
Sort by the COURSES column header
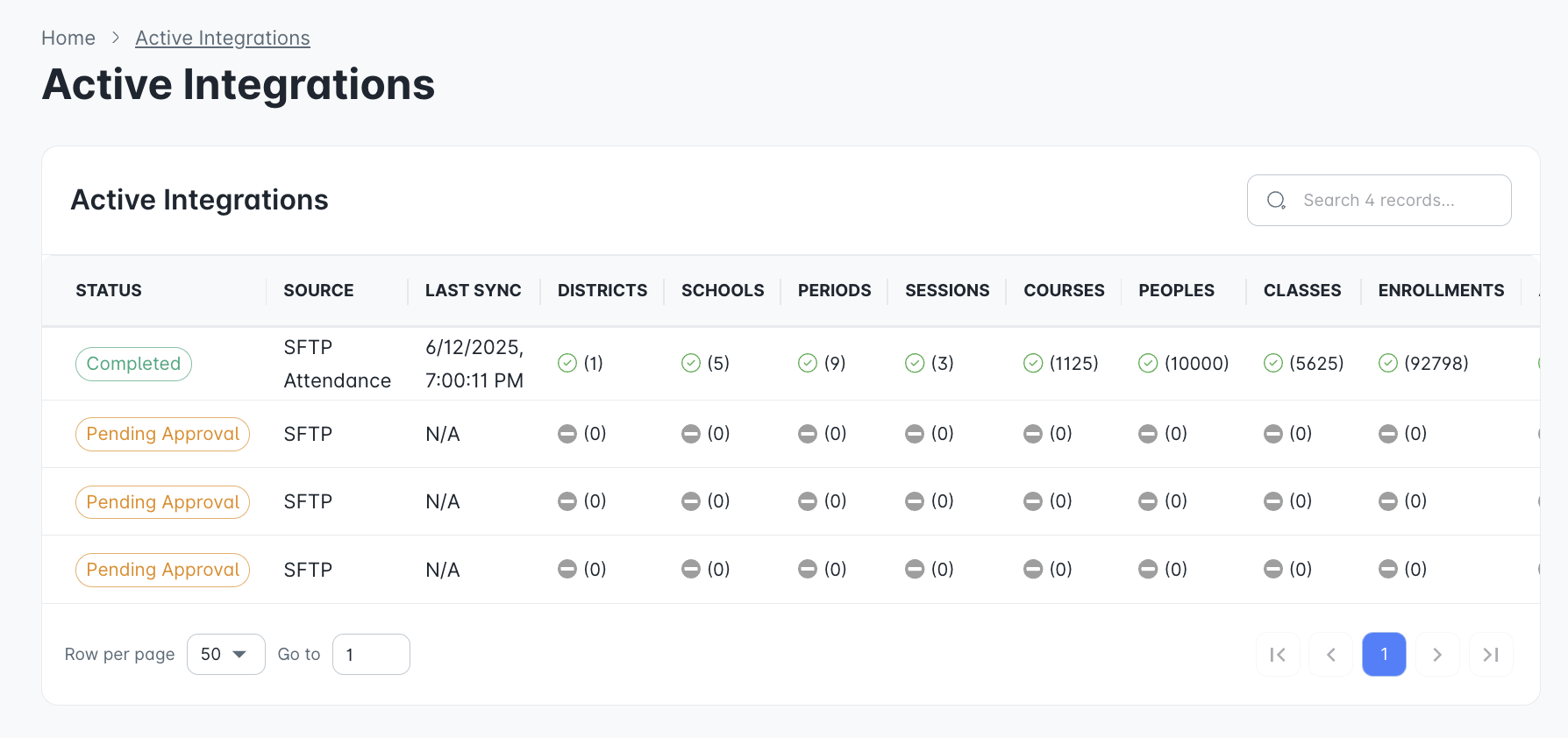[1064, 290]
